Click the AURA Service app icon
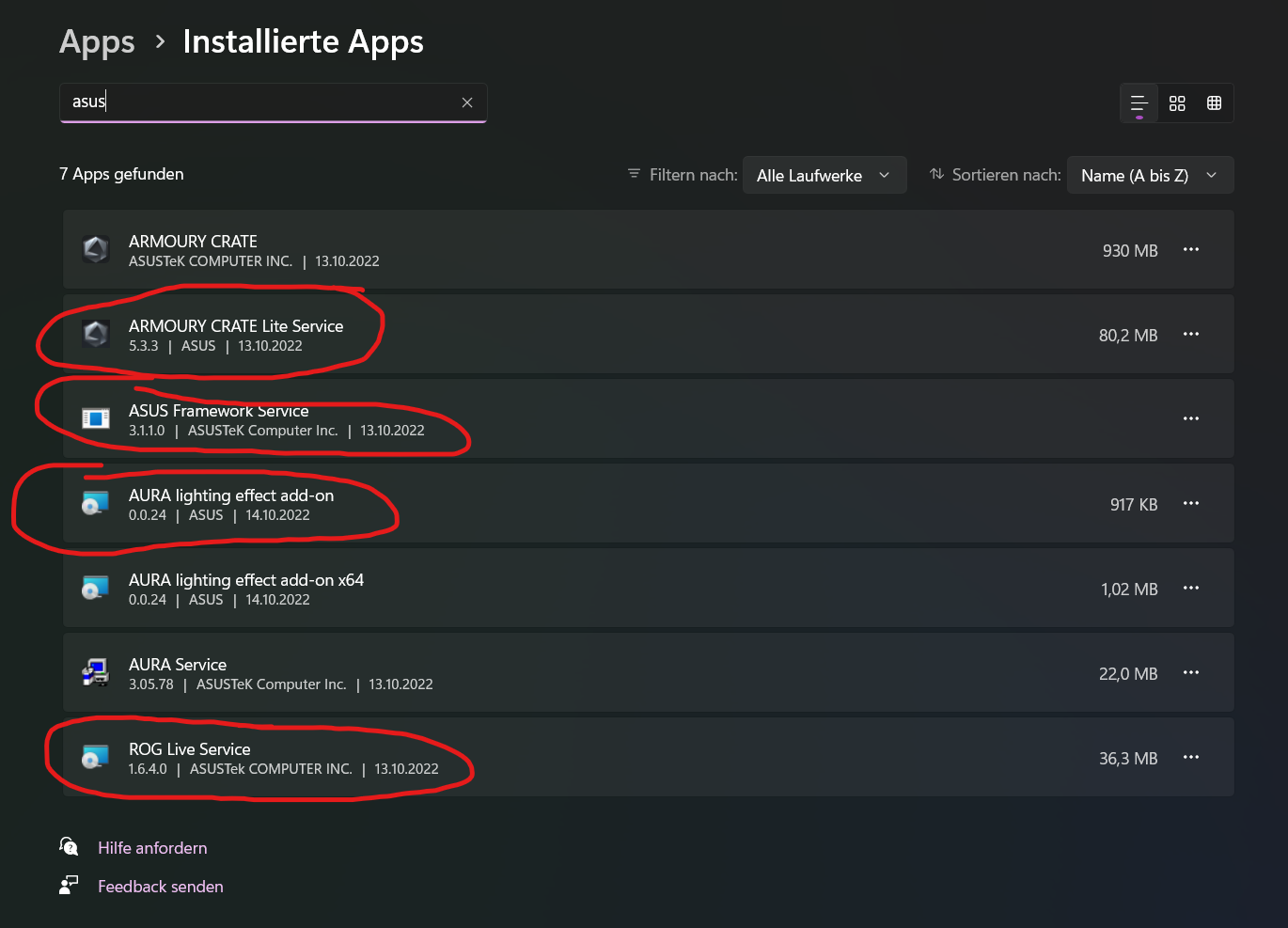Screen dimensions: 1288x928 coord(96,673)
